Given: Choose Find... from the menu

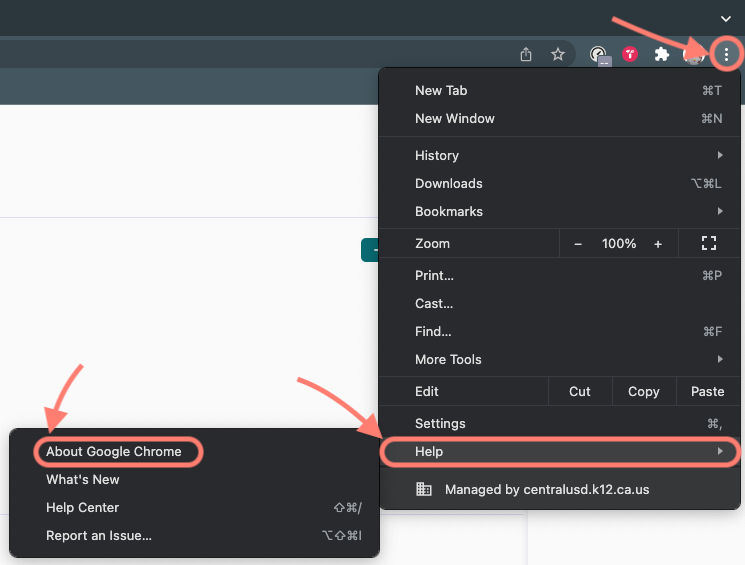Looking at the screenshot, I should coord(560,332).
